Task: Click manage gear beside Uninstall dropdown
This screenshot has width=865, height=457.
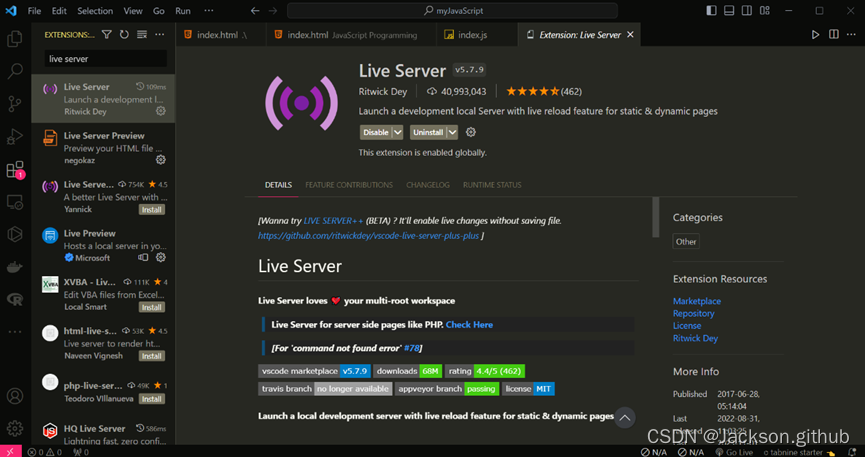Action: point(472,132)
